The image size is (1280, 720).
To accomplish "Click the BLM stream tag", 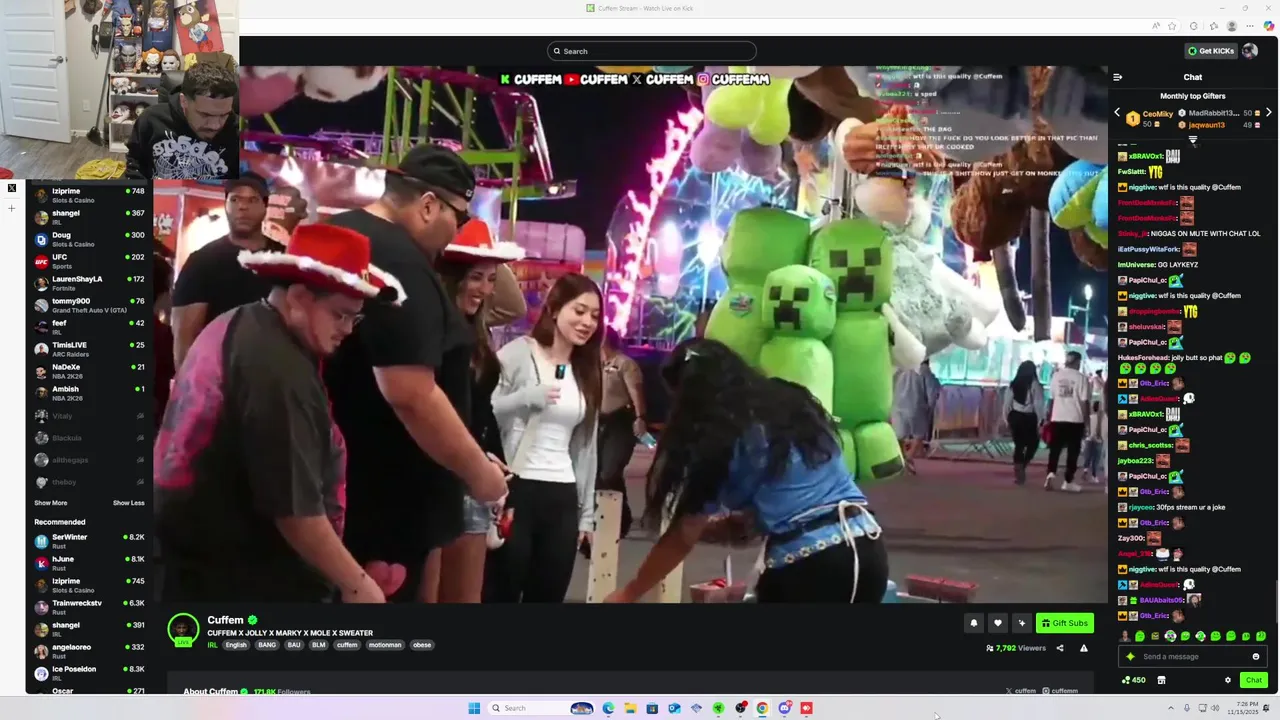I will coord(319,645).
